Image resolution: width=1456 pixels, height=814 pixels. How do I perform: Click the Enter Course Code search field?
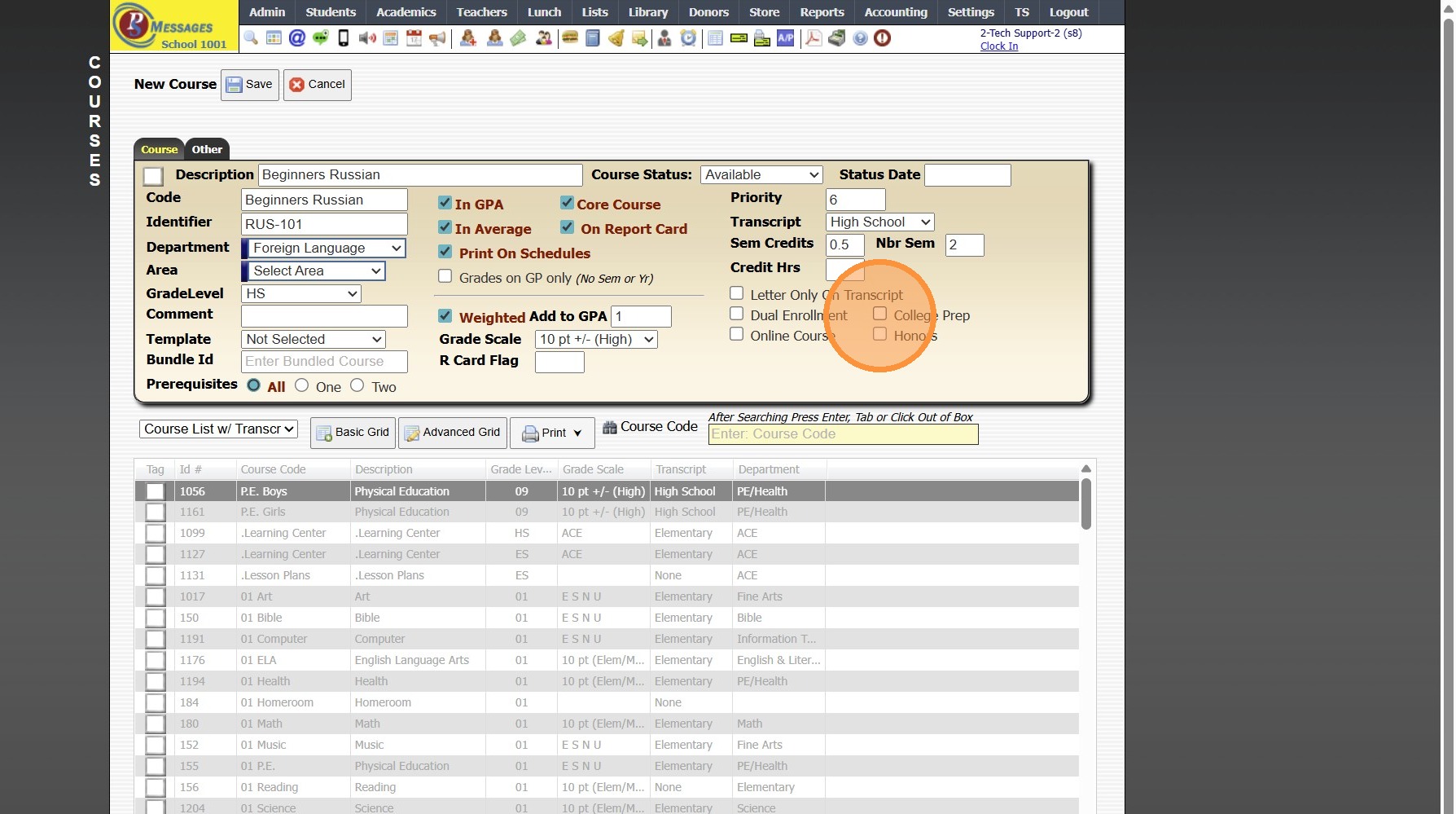[843, 434]
